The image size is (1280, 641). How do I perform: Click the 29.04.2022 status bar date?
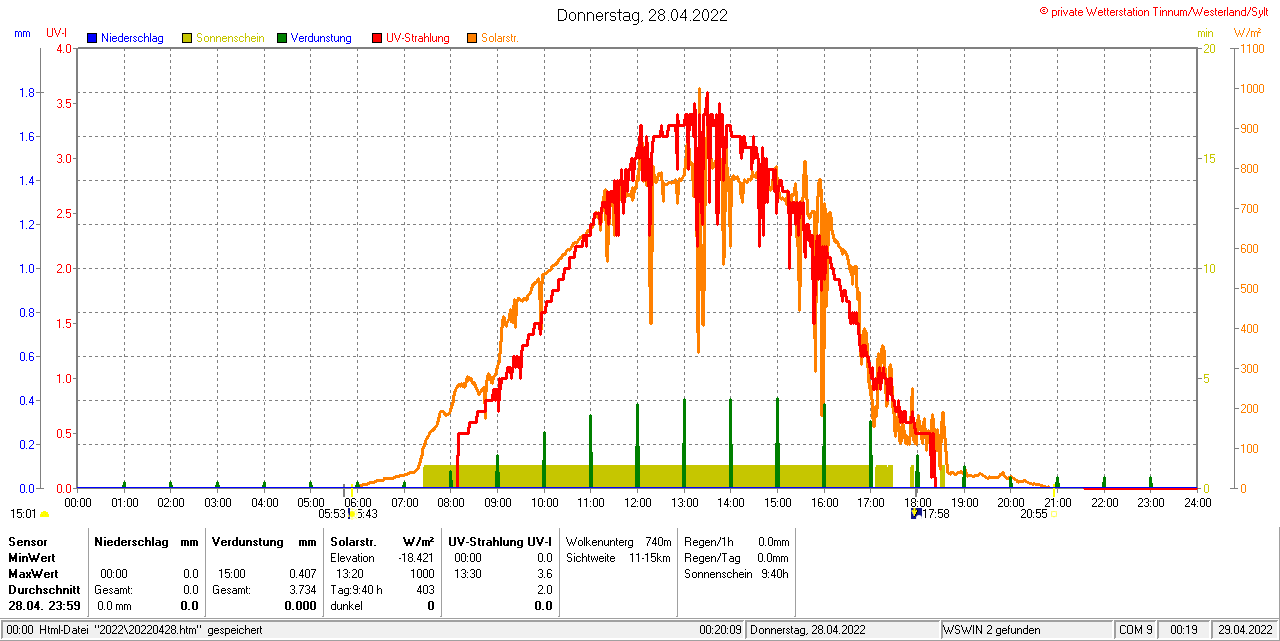pos(1245,630)
